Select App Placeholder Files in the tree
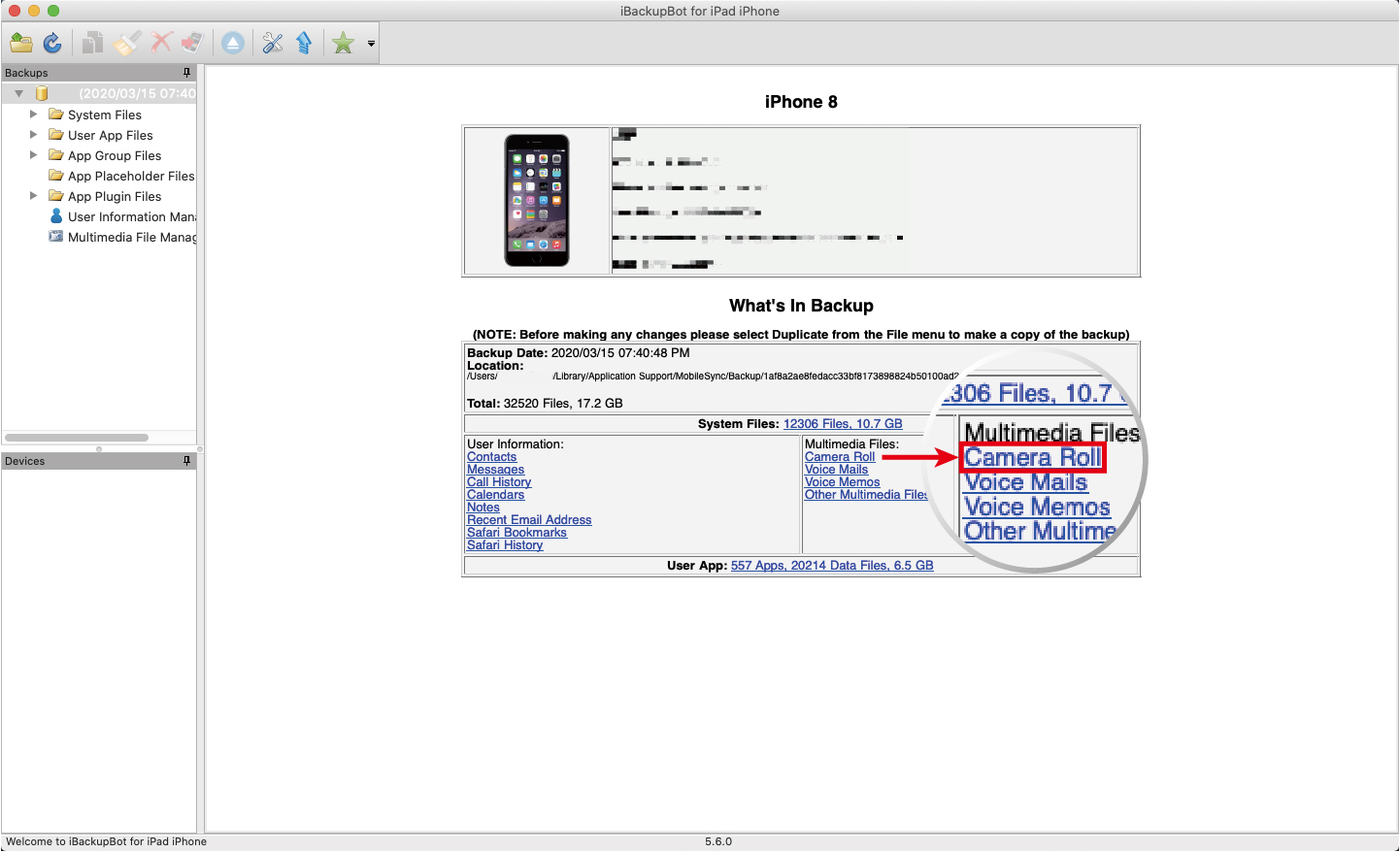 coord(131,176)
